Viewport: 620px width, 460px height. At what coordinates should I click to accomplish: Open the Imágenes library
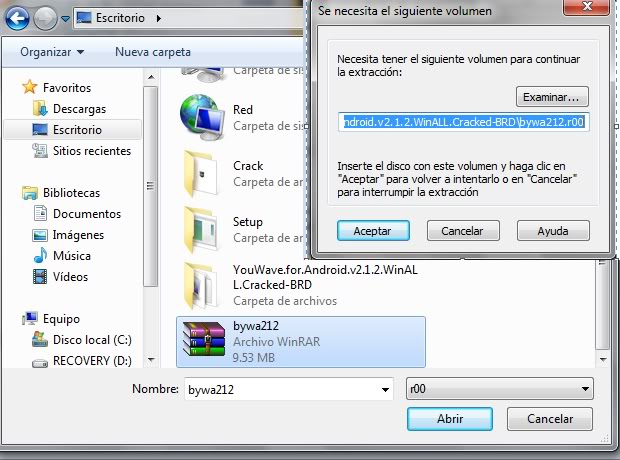[78, 235]
